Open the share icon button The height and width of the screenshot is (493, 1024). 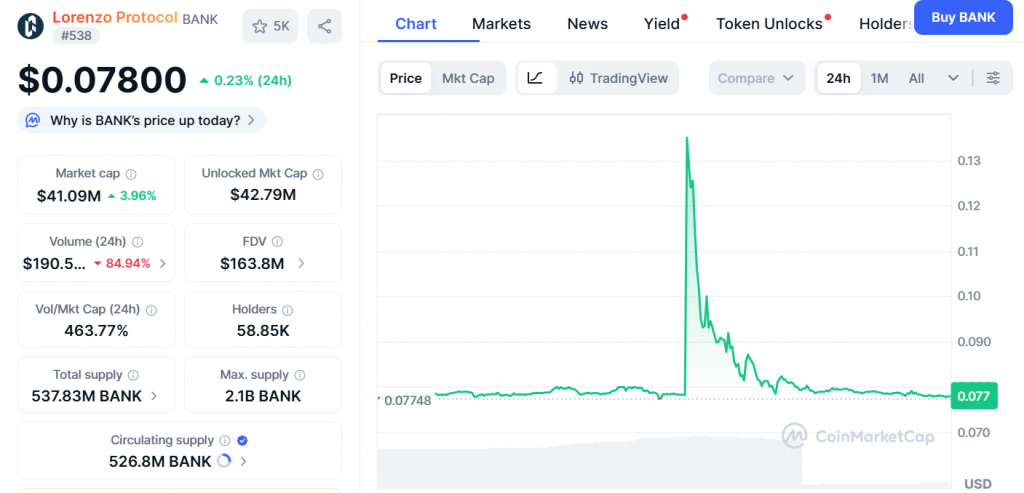point(325,26)
